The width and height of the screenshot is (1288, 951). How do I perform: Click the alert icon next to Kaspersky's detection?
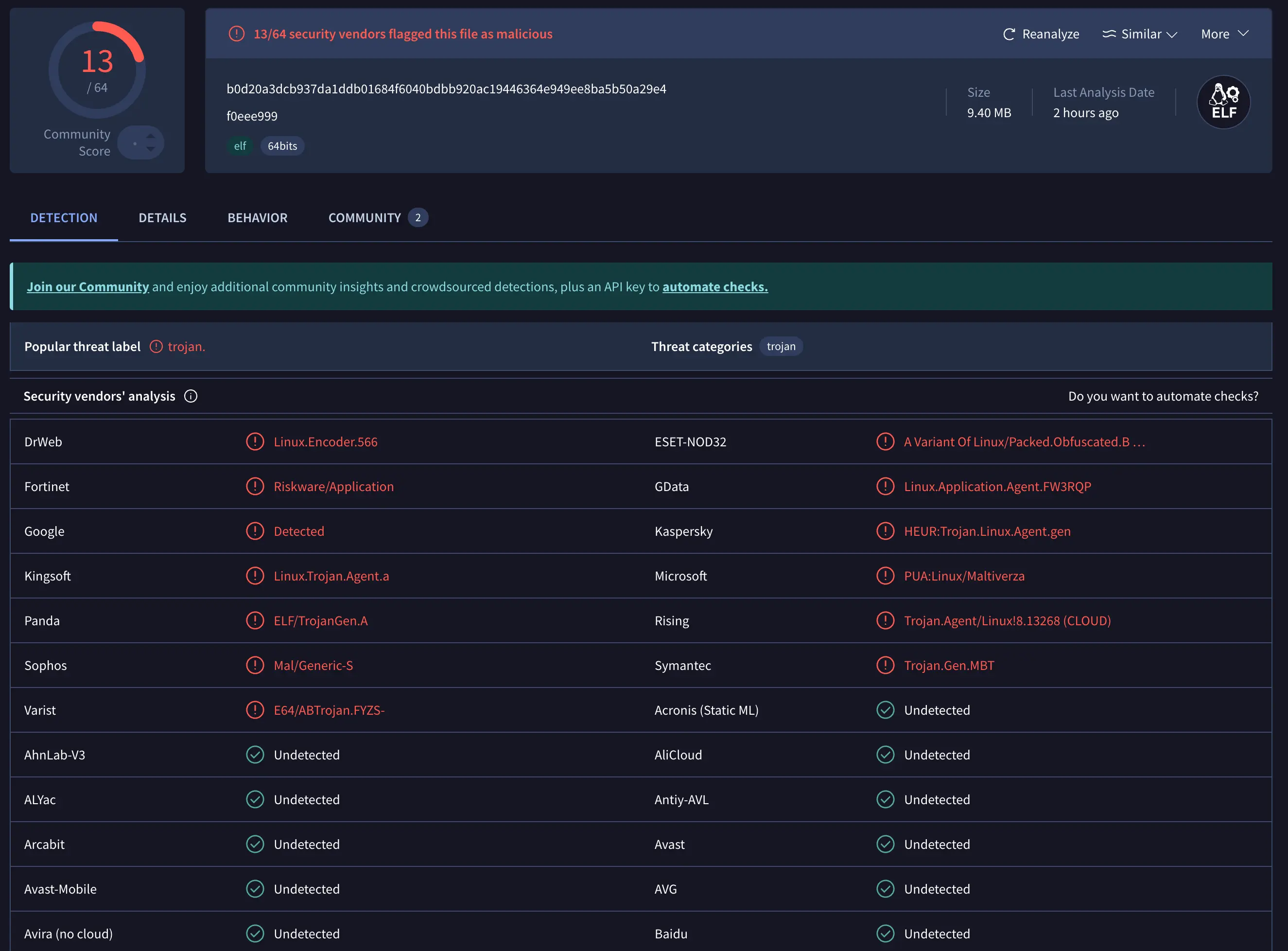[x=885, y=531]
